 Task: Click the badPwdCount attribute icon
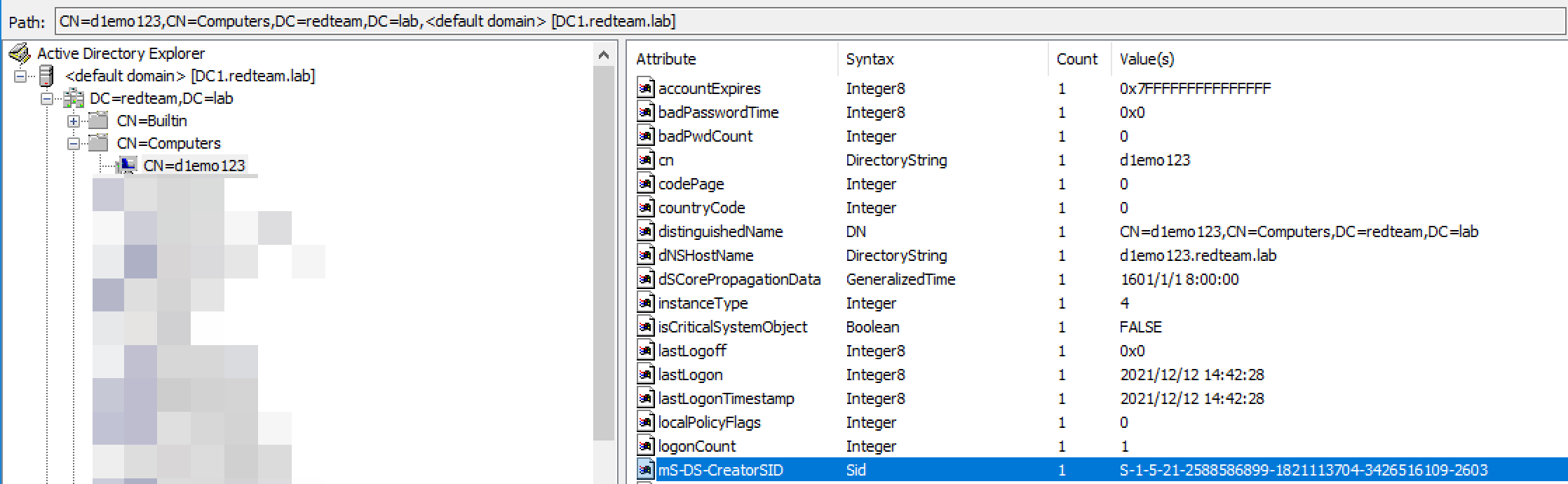tap(645, 135)
